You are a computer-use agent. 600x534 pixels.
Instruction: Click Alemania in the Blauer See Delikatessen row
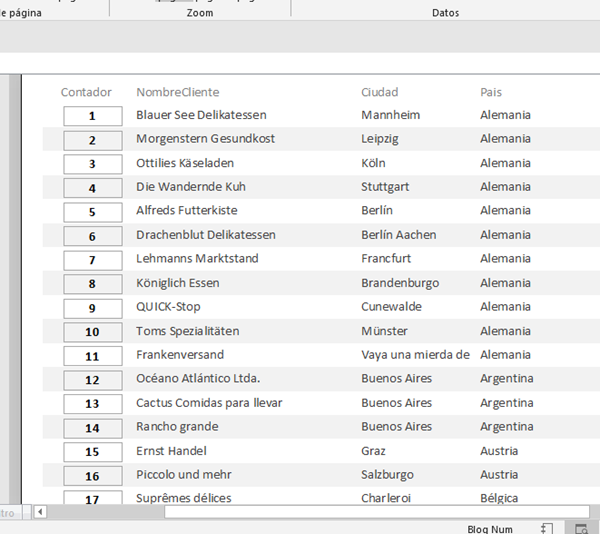[x=505, y=115]
